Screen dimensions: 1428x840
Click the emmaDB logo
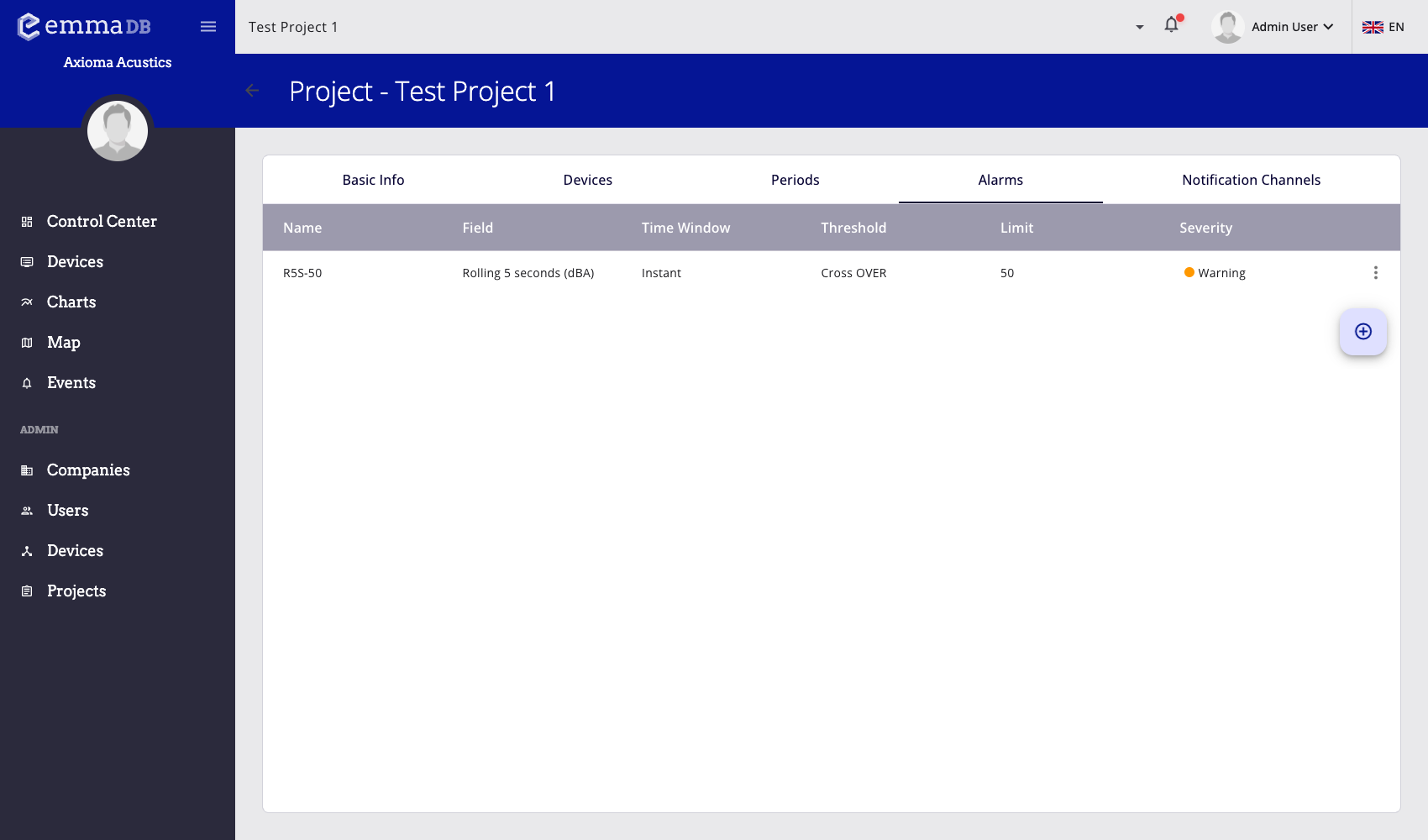coord(84,26)
